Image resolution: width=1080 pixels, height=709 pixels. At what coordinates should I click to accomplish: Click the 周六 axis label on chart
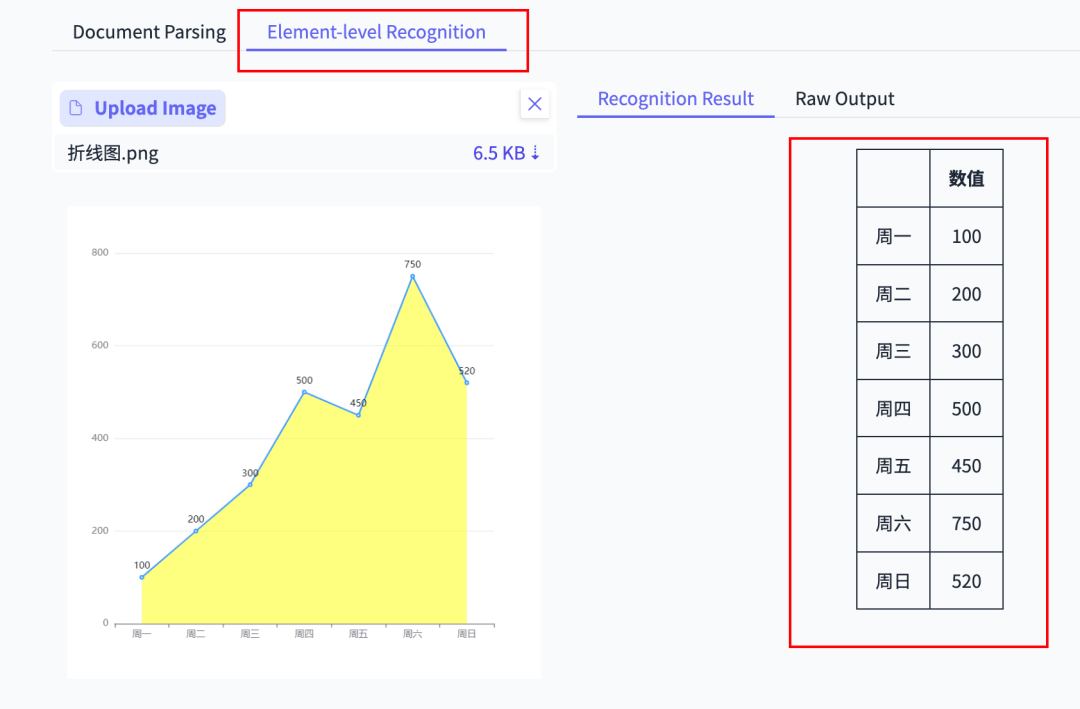[412, 634]
